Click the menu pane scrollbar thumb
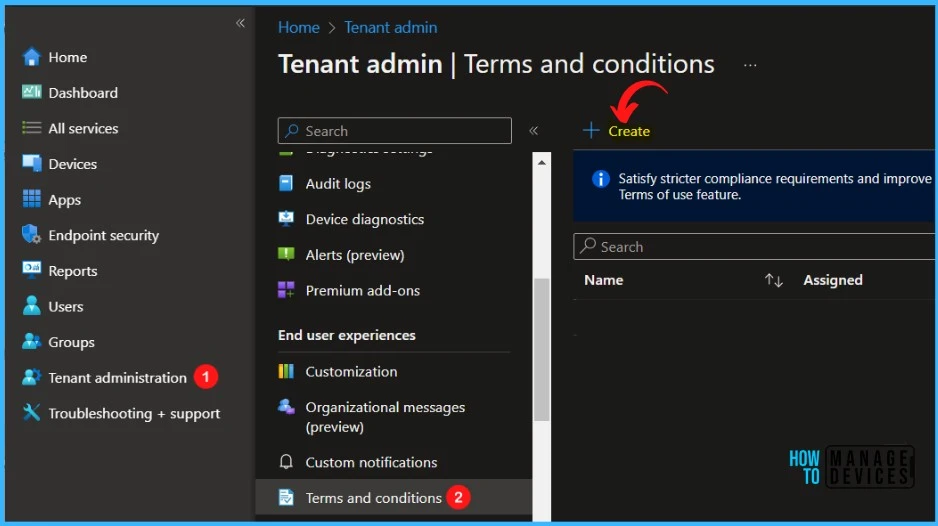This screenshot has height=526, width=938. [x=541, y=349]
